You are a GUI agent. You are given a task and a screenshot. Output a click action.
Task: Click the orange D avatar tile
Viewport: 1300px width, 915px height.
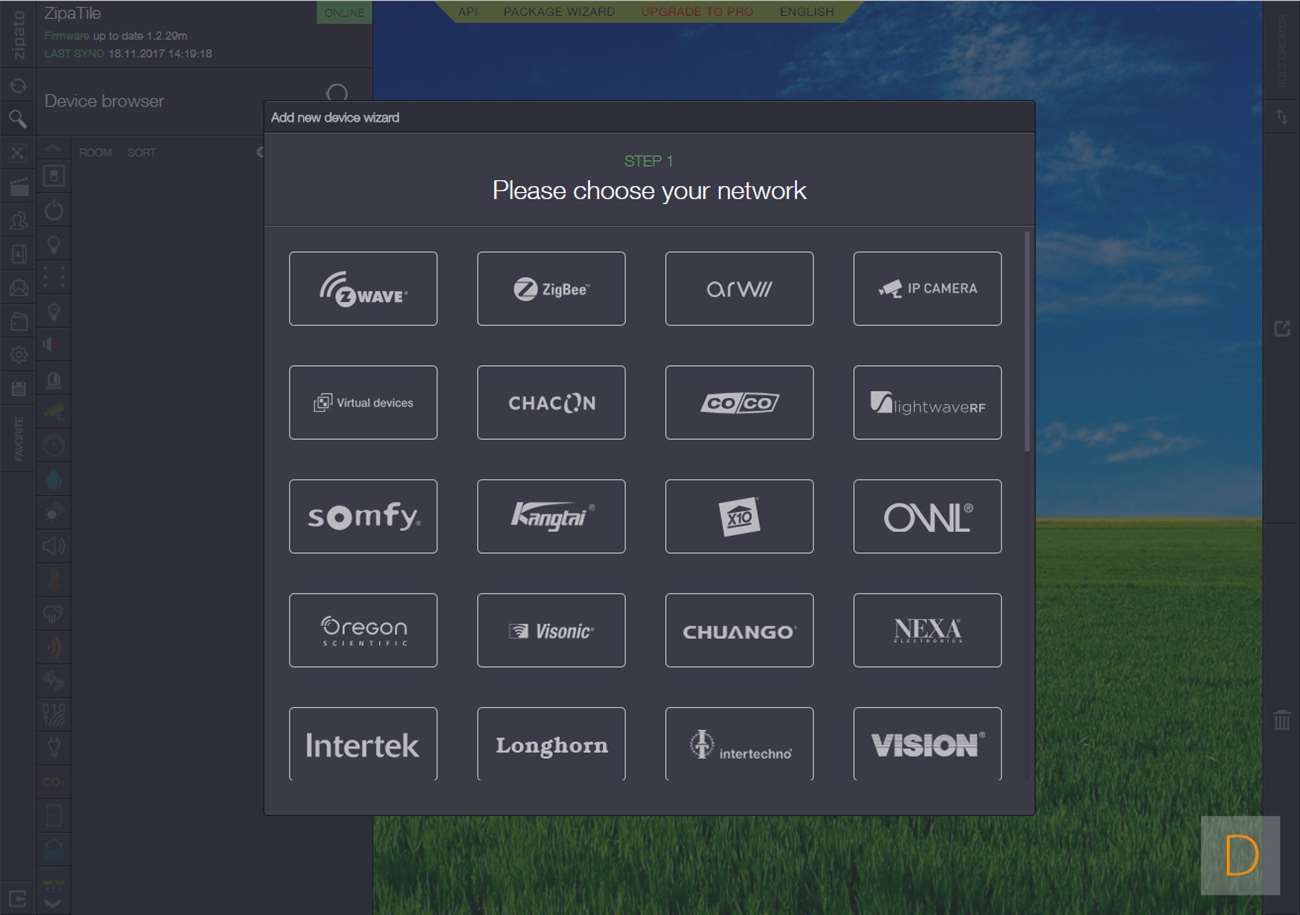coord(1240,856)
